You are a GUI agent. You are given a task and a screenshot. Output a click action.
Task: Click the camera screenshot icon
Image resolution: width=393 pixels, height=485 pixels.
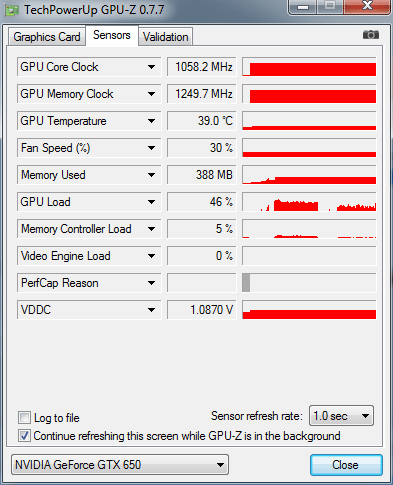coord(371,35)
